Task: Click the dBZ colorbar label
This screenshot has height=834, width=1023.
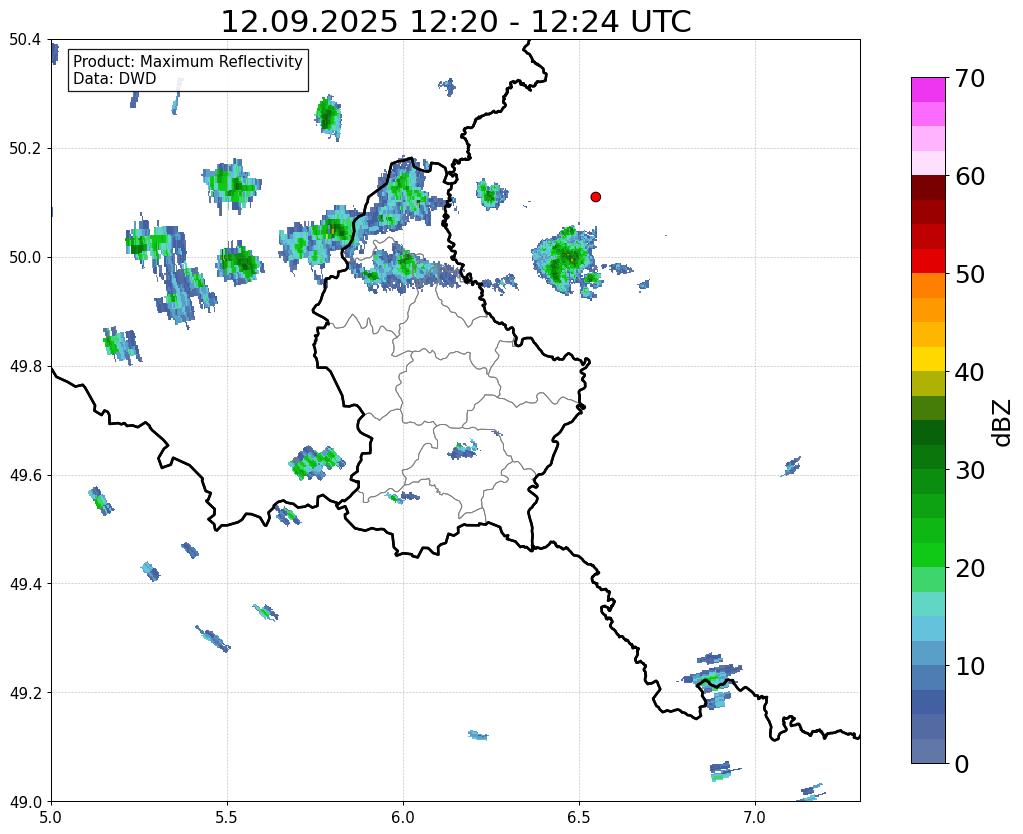Action: tap(1003, 422)
